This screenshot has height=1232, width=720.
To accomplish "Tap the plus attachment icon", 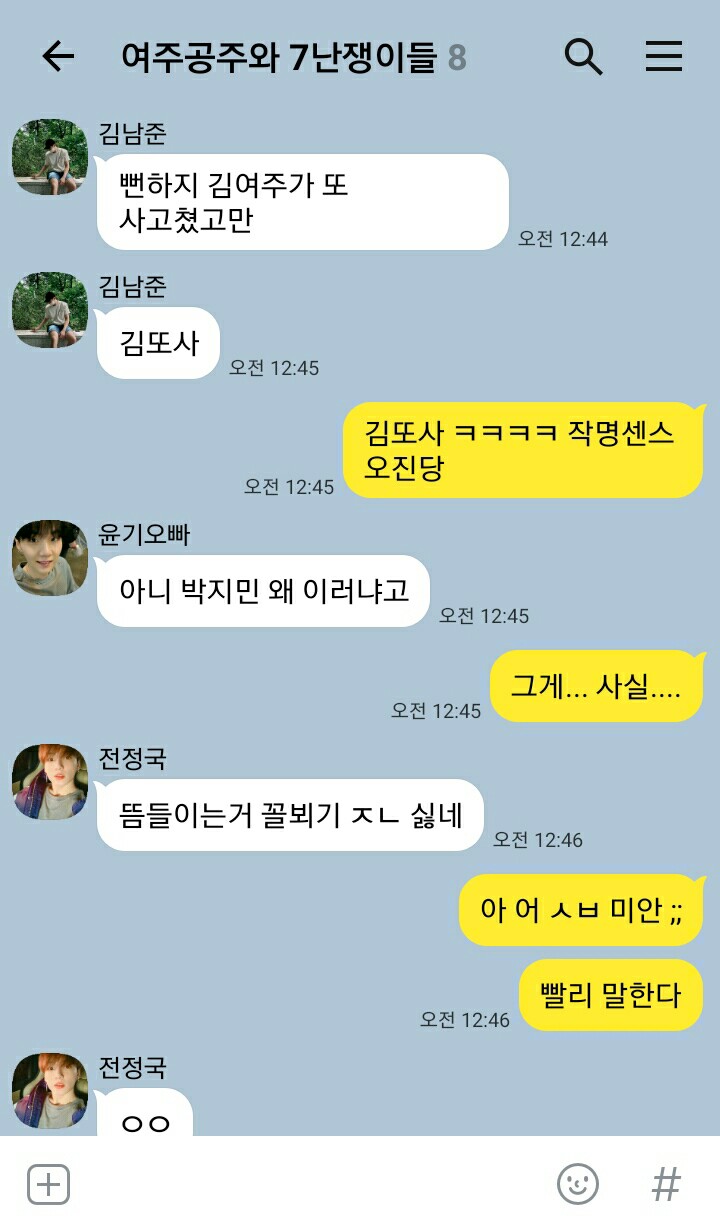I will click(48, 1185).
